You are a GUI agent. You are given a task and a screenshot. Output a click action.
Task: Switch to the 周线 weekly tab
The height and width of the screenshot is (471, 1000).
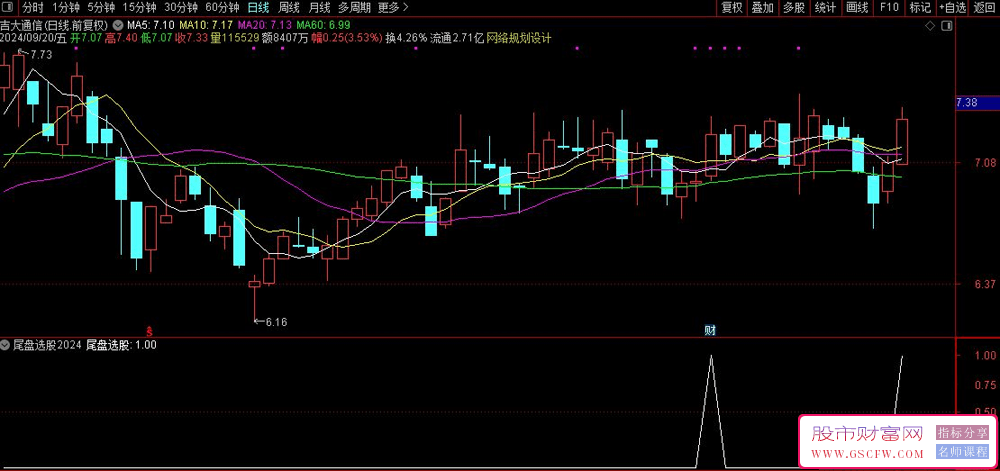pyautogui.click(x=288, y=7)
